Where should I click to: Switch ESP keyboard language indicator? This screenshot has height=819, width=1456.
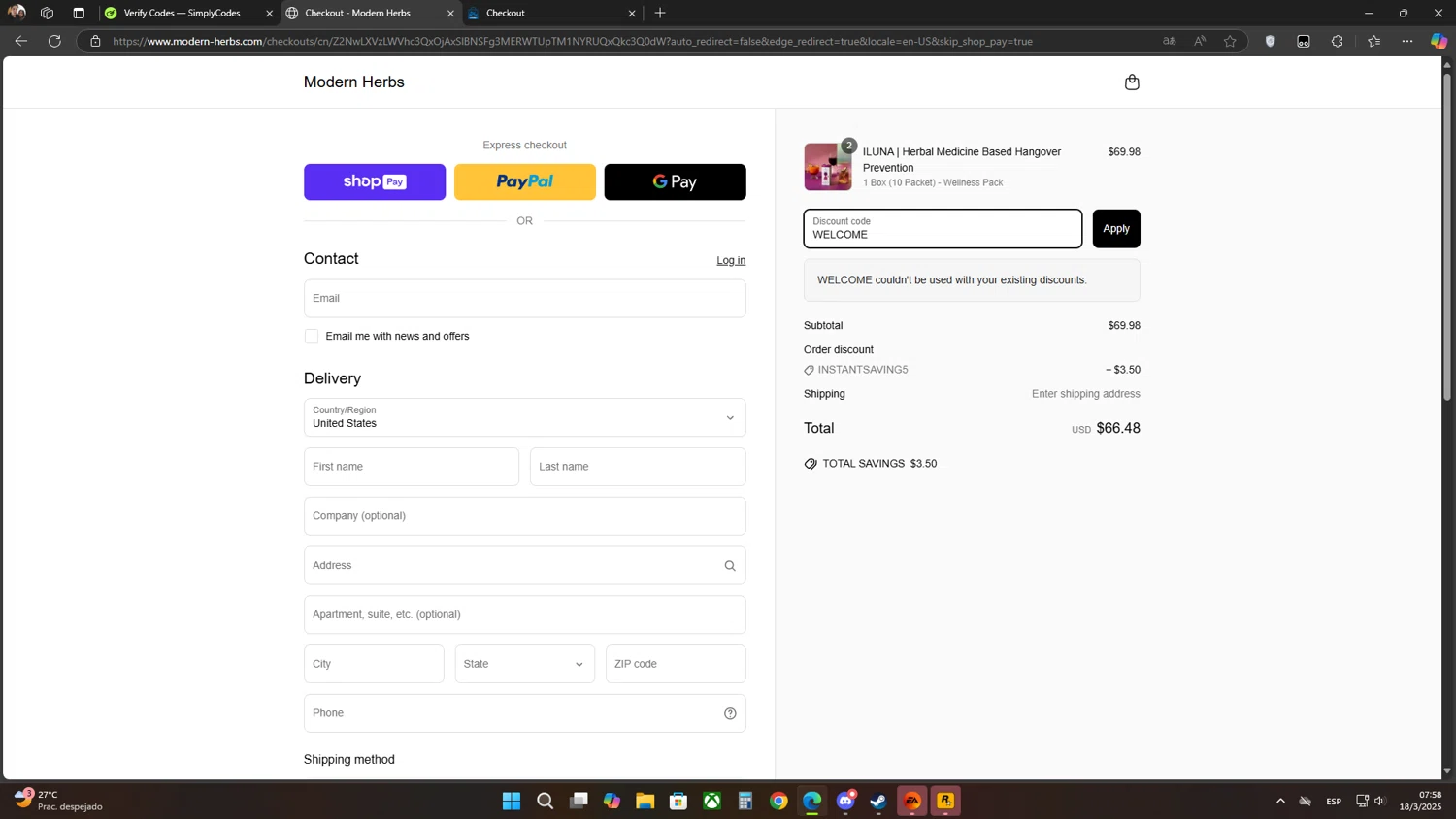click(x=1334, y=801)
